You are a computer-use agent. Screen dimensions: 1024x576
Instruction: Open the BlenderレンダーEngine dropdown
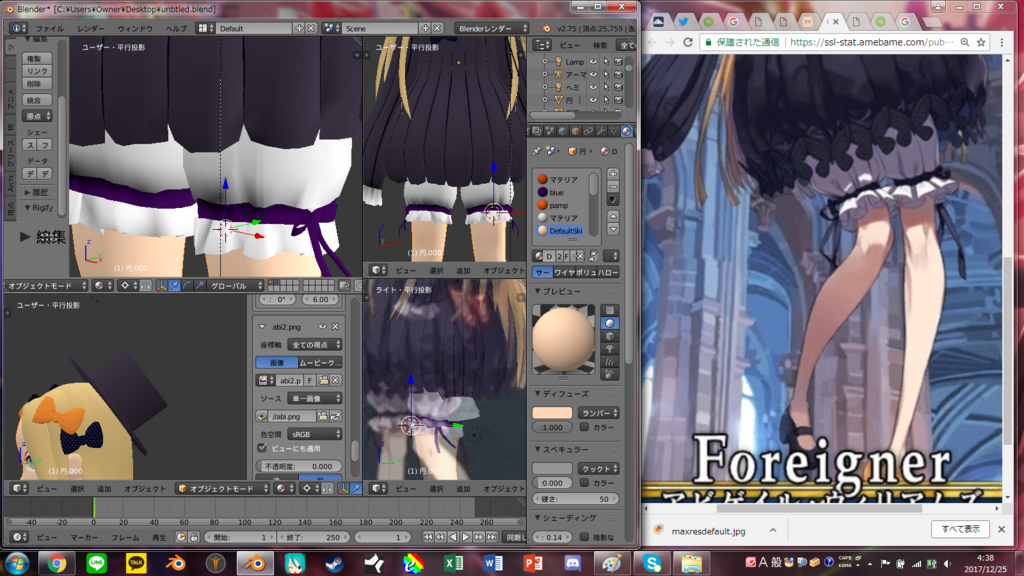click(x=491, y=28)
